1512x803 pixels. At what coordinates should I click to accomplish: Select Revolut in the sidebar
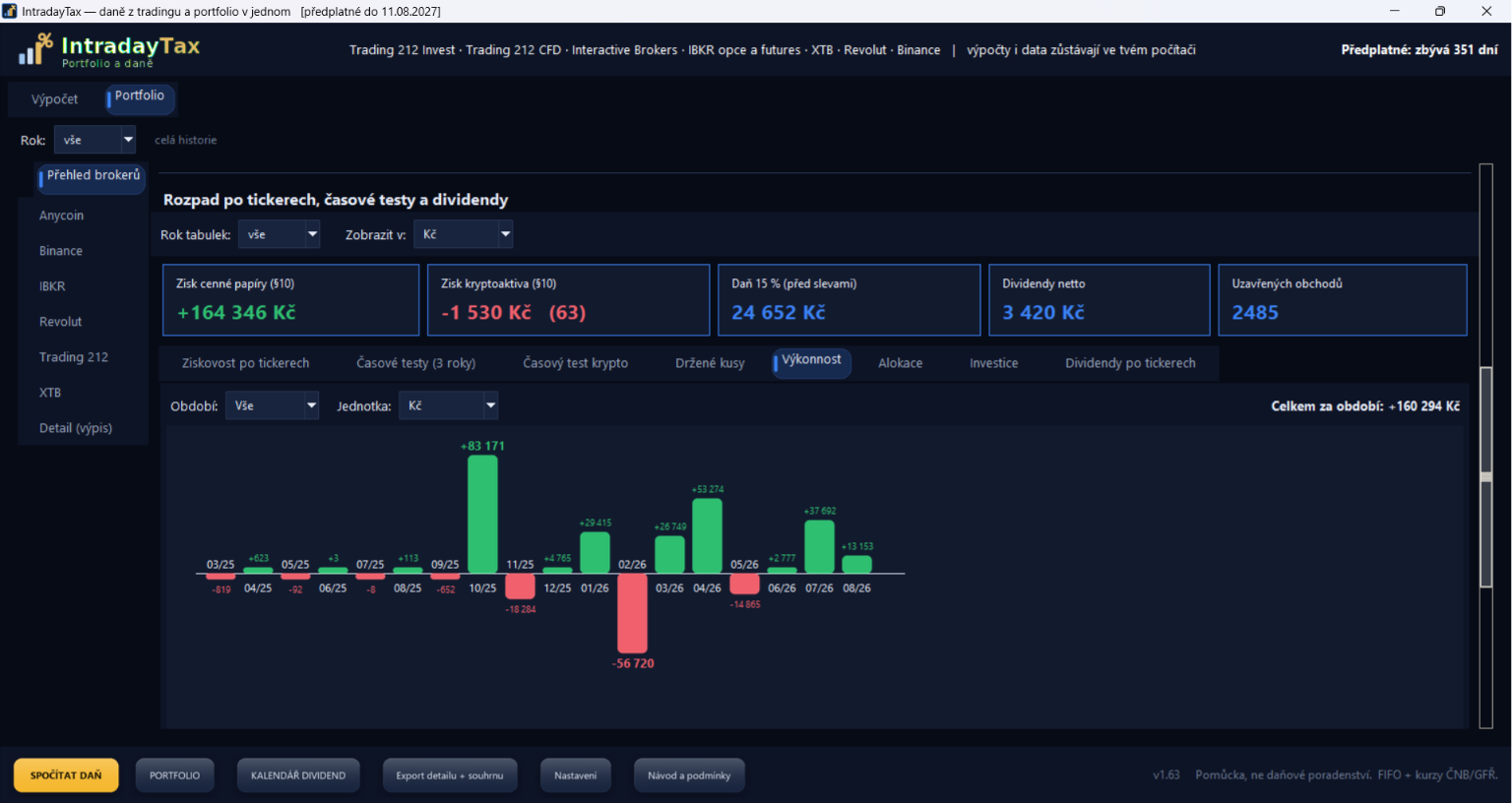[60, 322]
